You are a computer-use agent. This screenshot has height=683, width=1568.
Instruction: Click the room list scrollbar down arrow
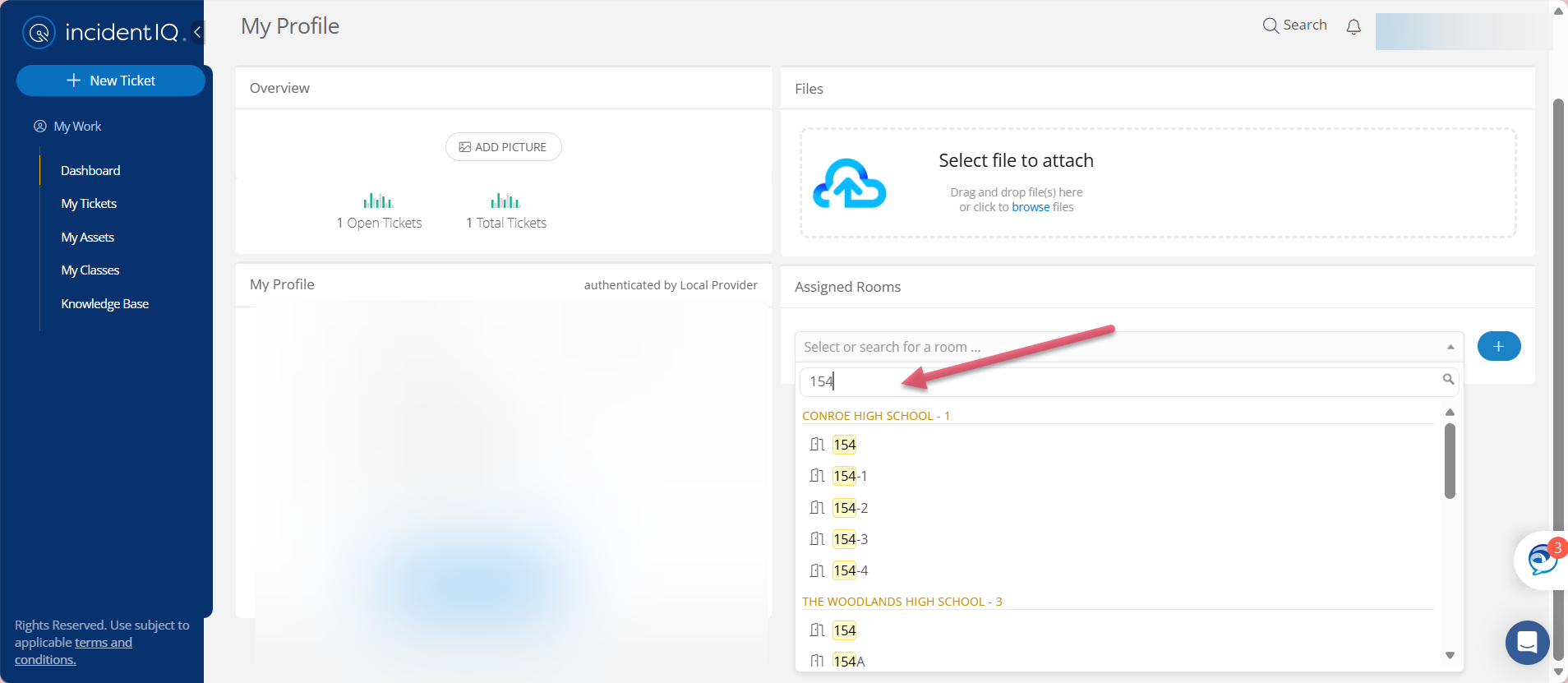point(1450,655)
